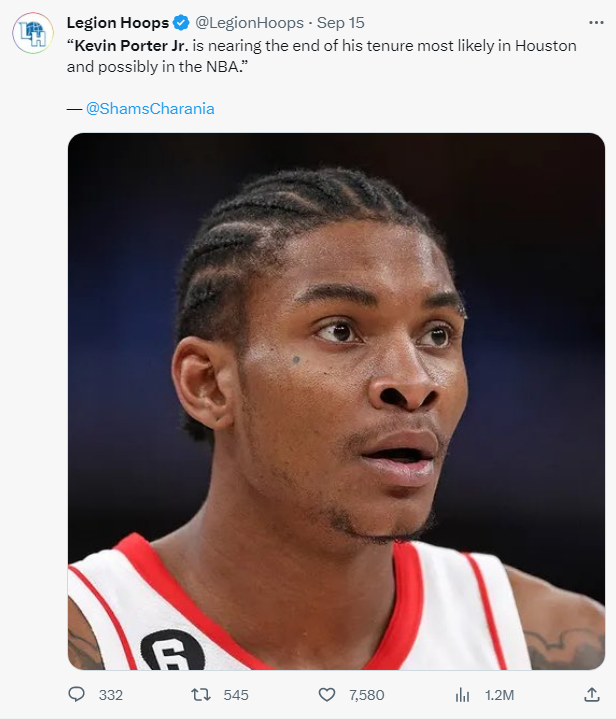Open the Sep 15 timestamp link

(341, 22)
